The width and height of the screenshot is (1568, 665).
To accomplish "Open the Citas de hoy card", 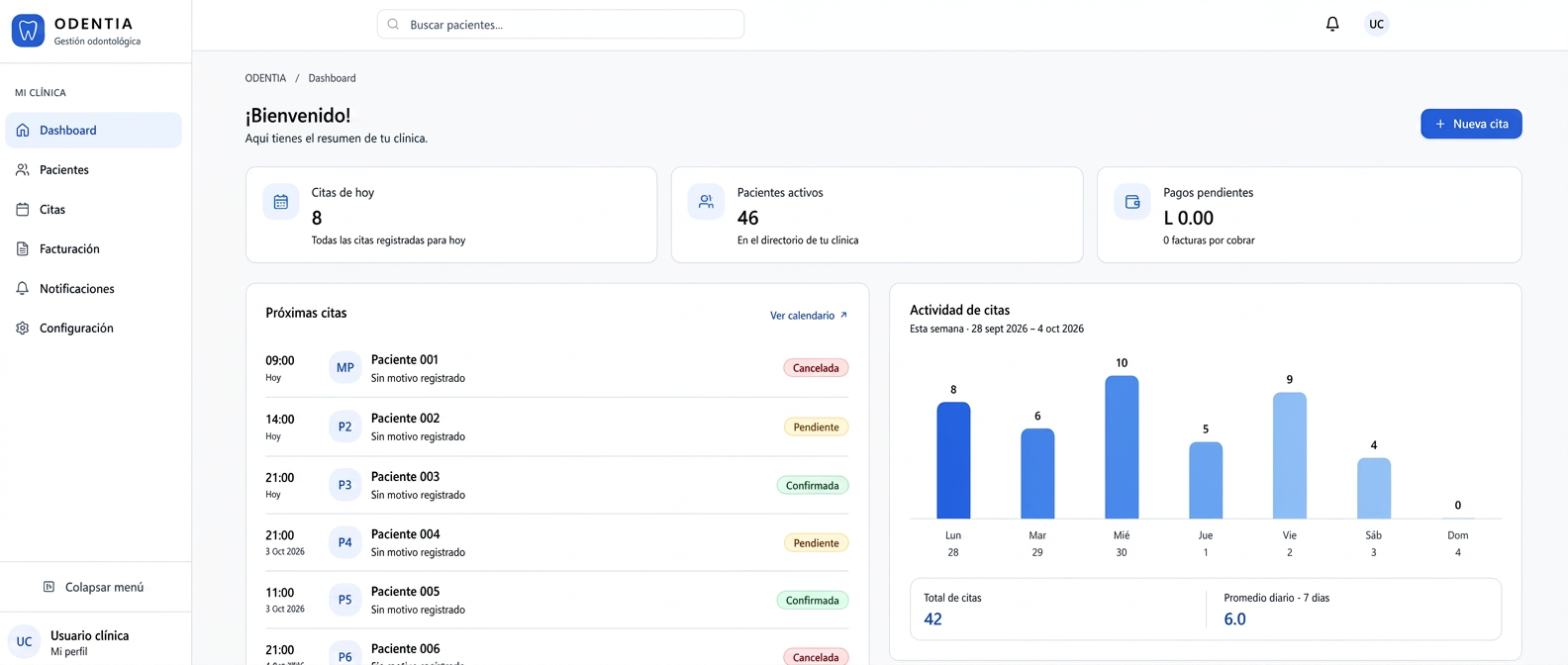I will (x=451, y=215).
